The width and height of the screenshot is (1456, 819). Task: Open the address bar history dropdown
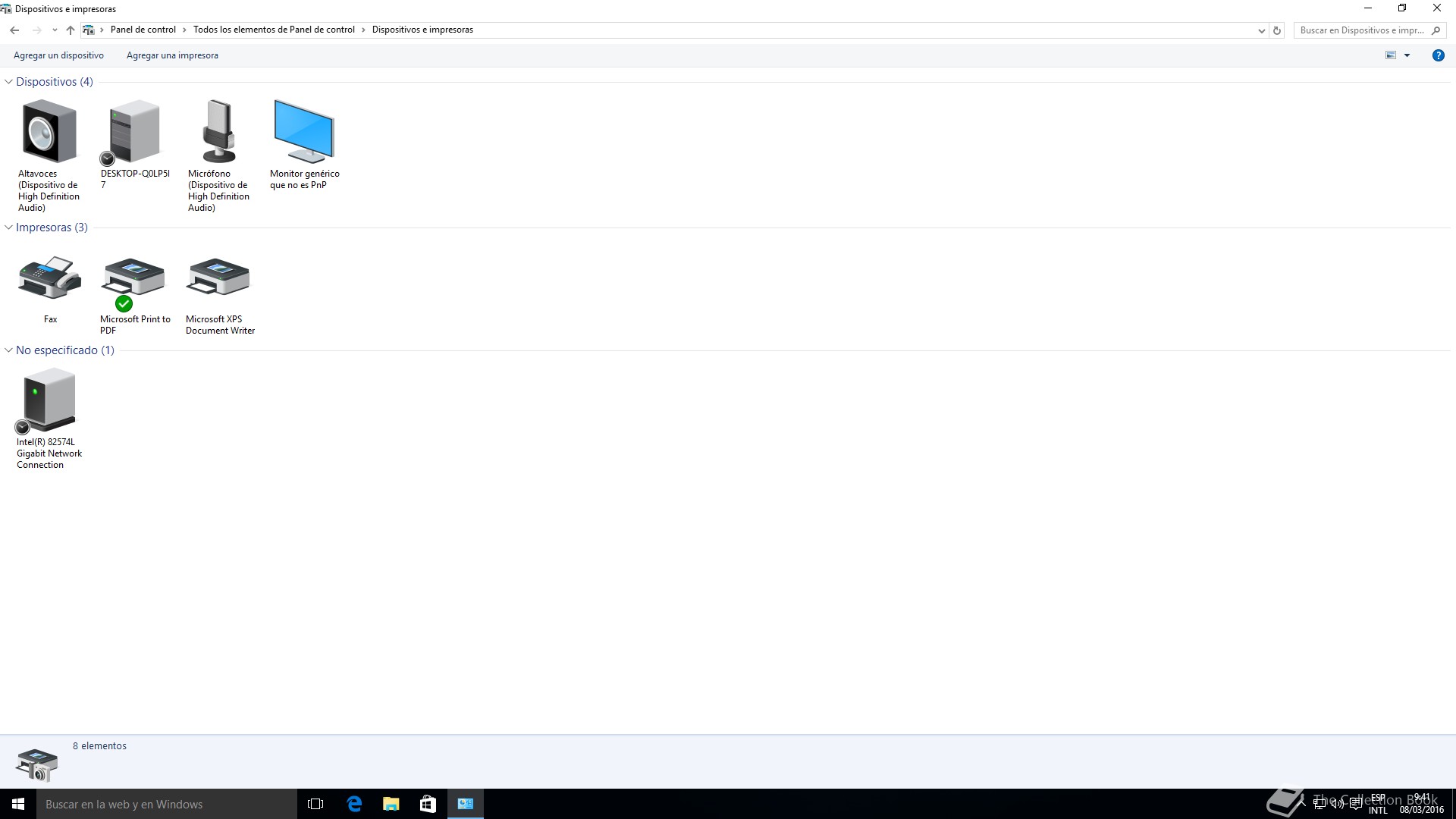pos(1261,30)
